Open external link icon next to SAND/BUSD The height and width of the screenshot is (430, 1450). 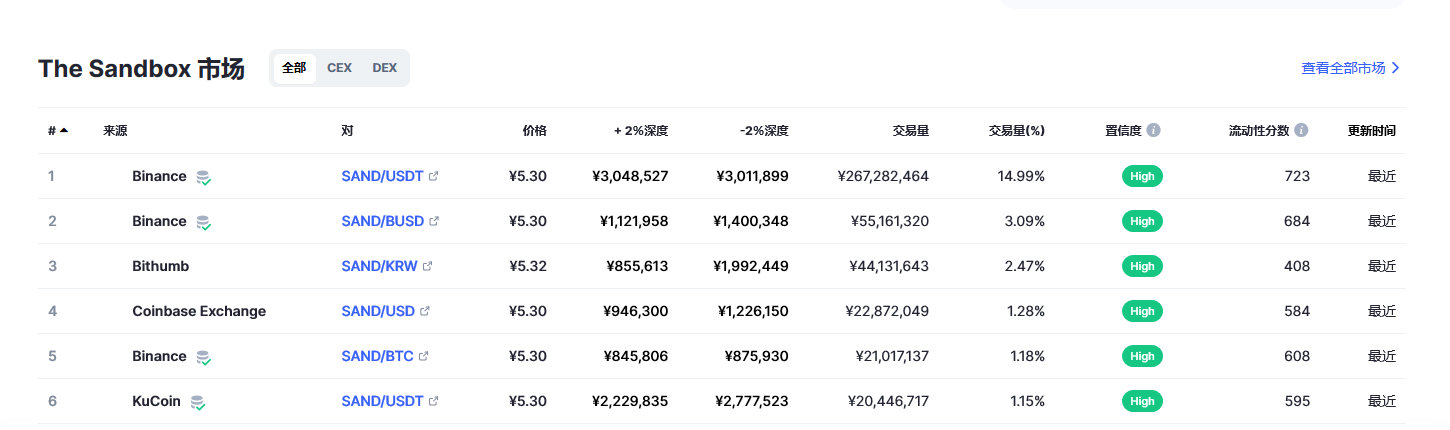434,221
